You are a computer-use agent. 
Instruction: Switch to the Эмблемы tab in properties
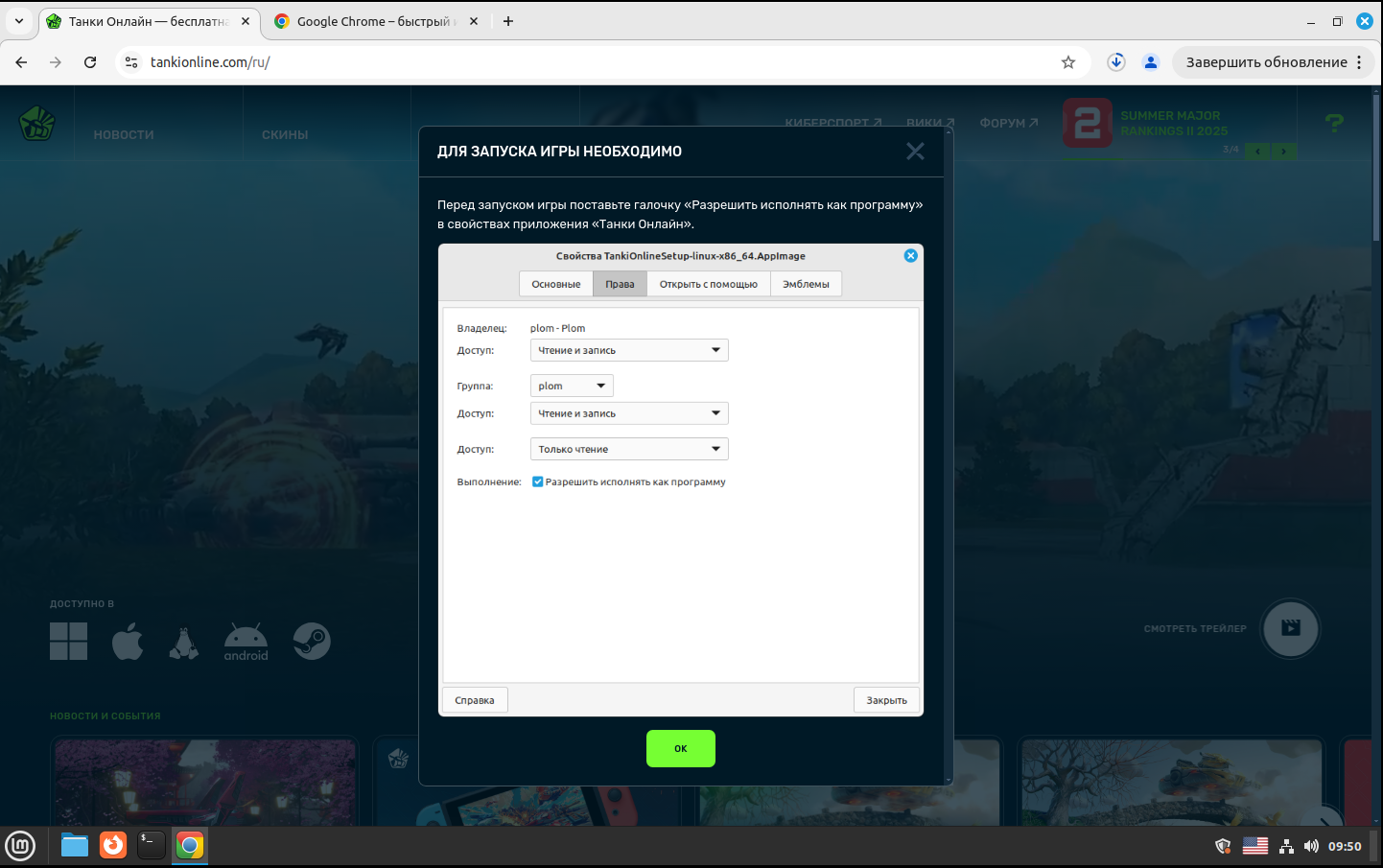pyautogui.click(x=806, y=284)
